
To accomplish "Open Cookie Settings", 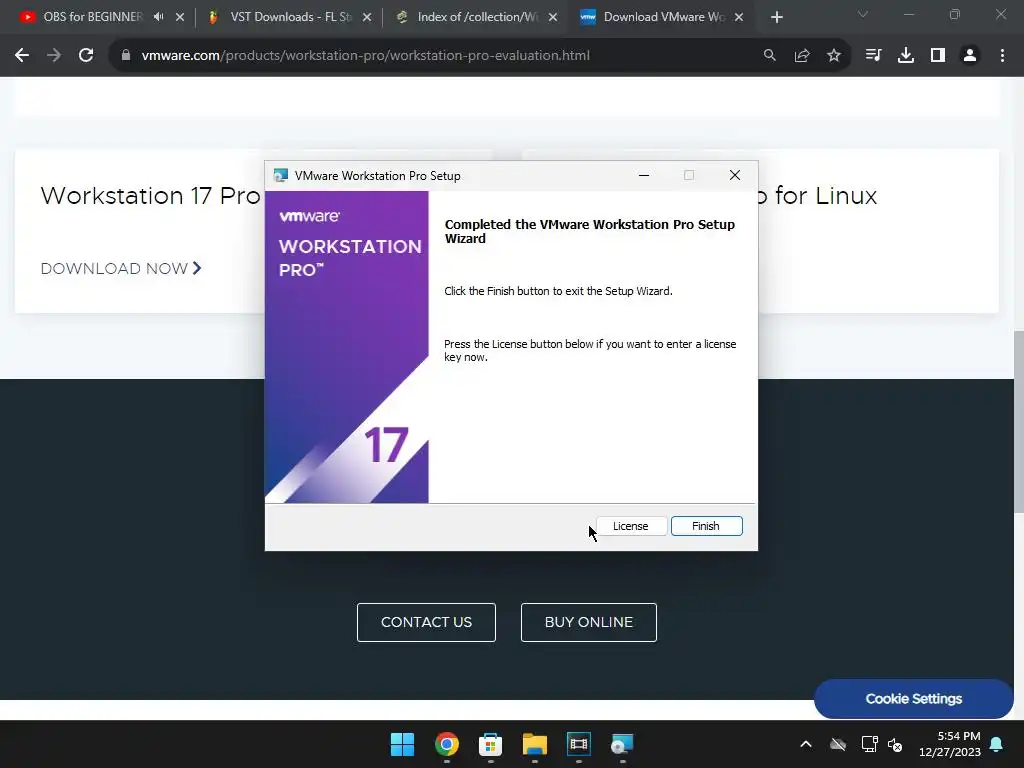I will [914, 699].
